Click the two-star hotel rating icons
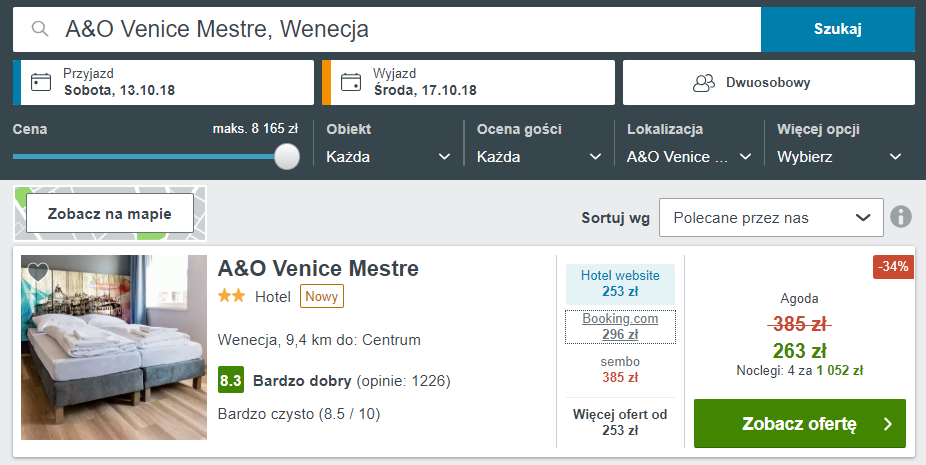The image size is (926, 465). (232, 296)
